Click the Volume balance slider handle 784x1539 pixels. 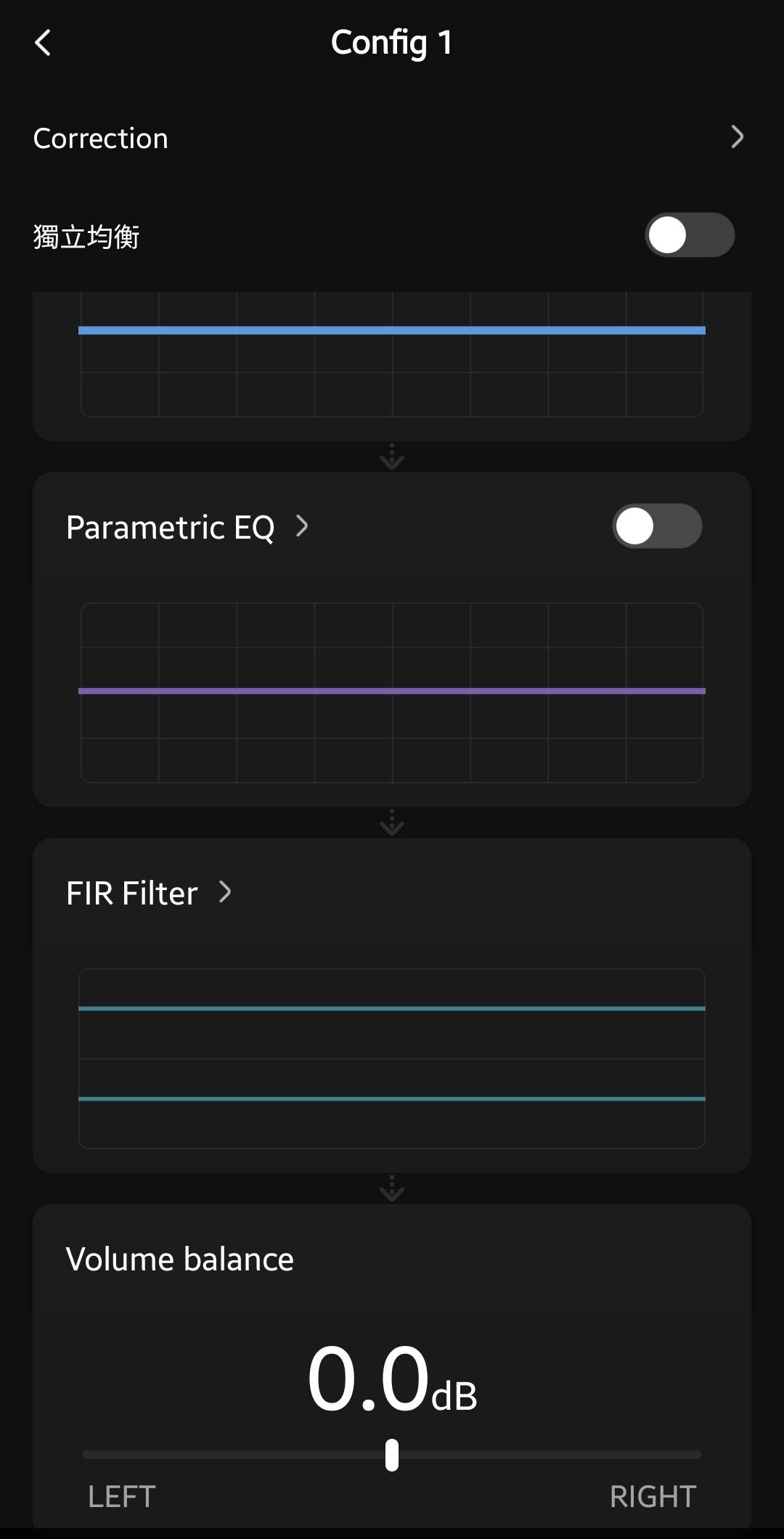[392, 1455]
